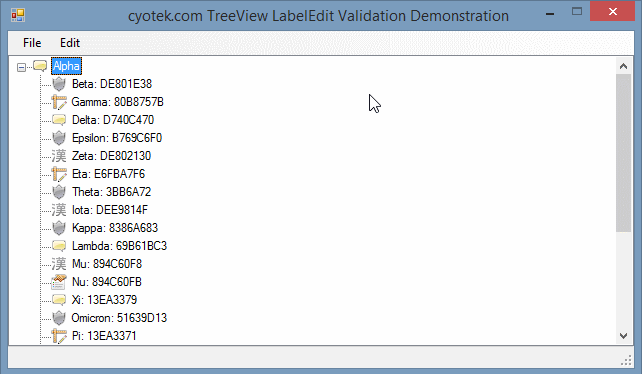This screenshot has width=642, height=374.
Task: Click the kanji icon beside Mu
Action: [59, 264]
